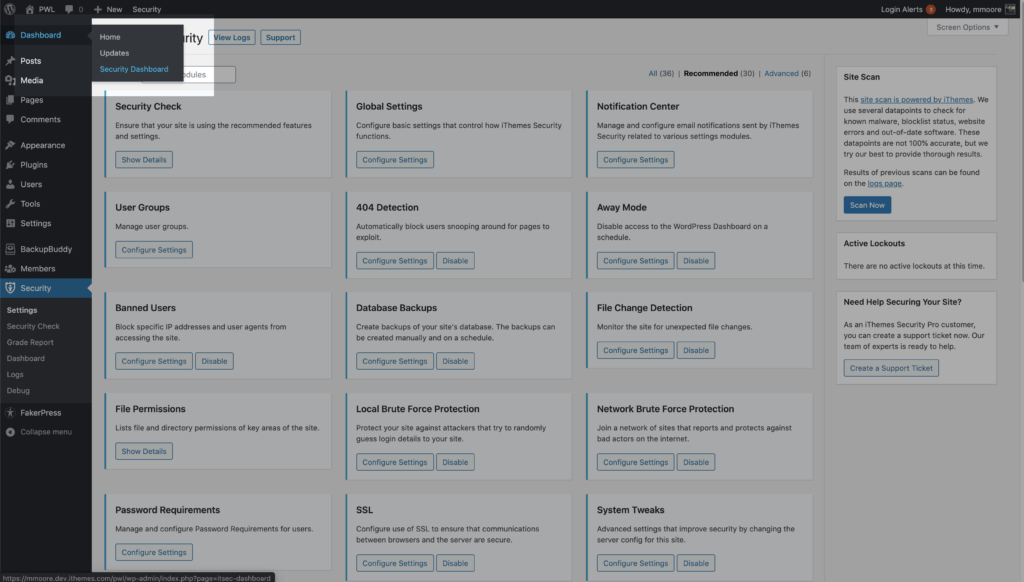Click the Appearance paintbrush icon in the sidebar
The image size is (1024, 582).
tap(10, 145)
